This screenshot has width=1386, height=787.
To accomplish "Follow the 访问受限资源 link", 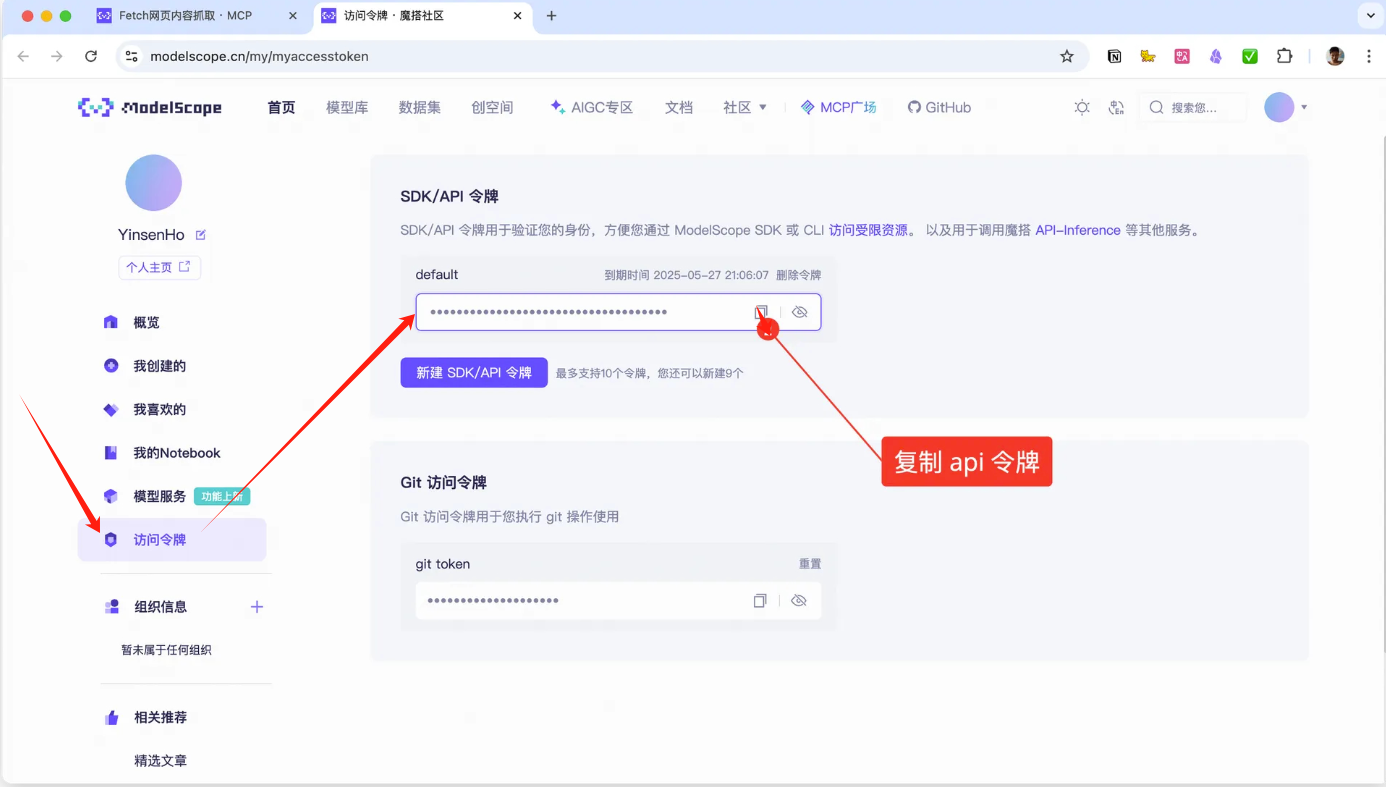I will (x=868, y=230).
